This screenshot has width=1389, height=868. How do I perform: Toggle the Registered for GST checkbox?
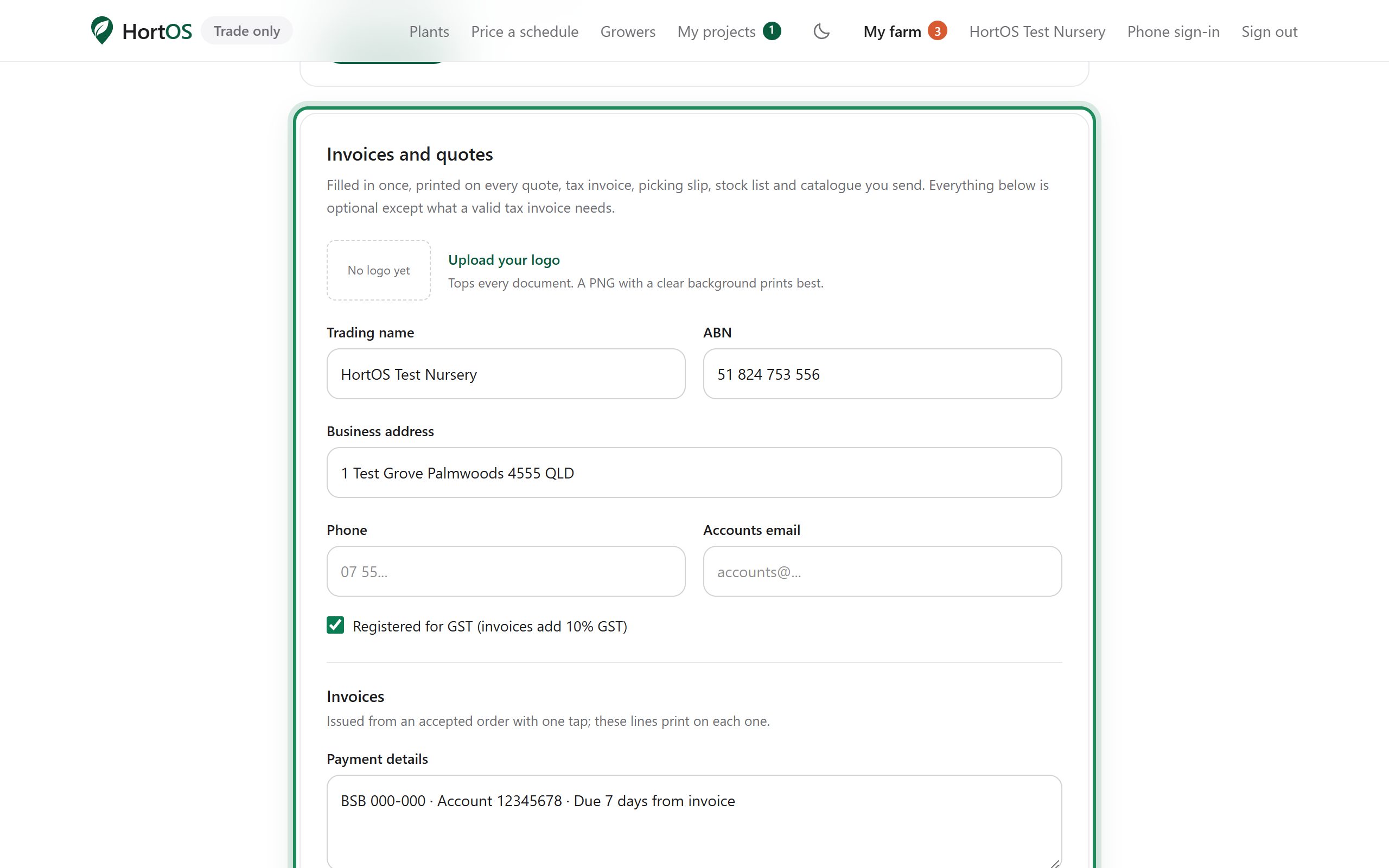click(x=335, y=625)
